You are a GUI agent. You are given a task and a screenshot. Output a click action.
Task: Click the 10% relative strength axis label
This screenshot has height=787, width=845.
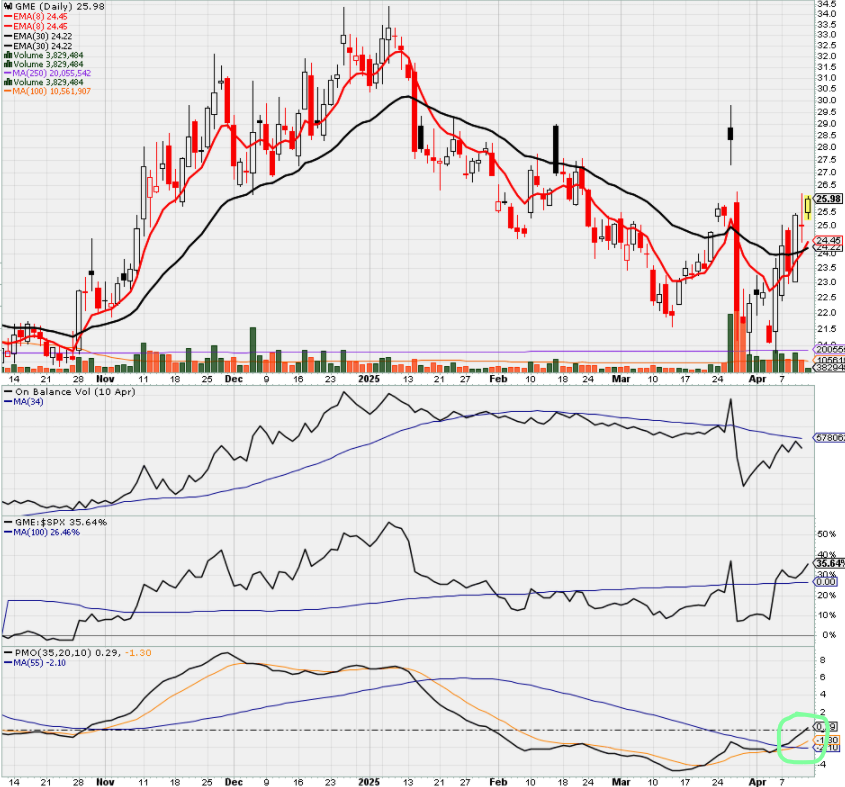click(827, 615)
